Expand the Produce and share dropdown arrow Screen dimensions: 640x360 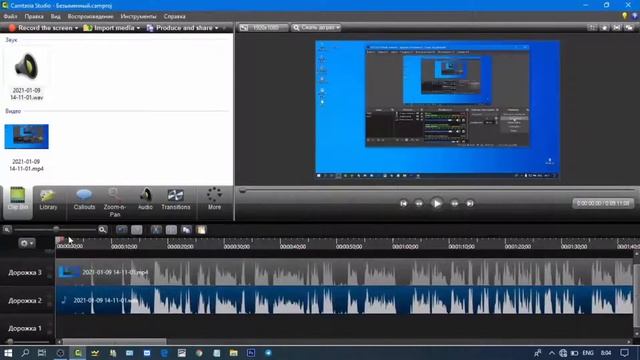217,28
